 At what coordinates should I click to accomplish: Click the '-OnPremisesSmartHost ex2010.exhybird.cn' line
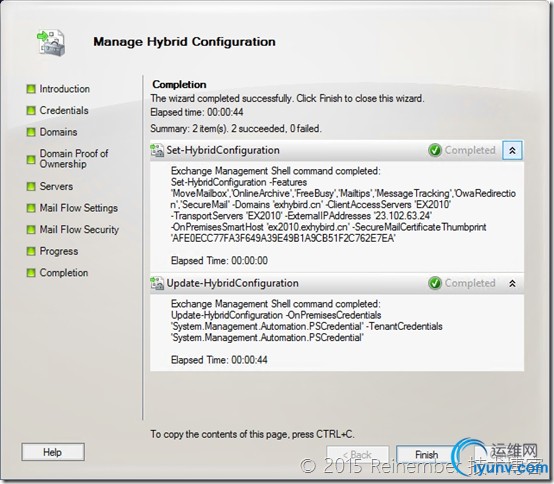click(x=329, y=227)
